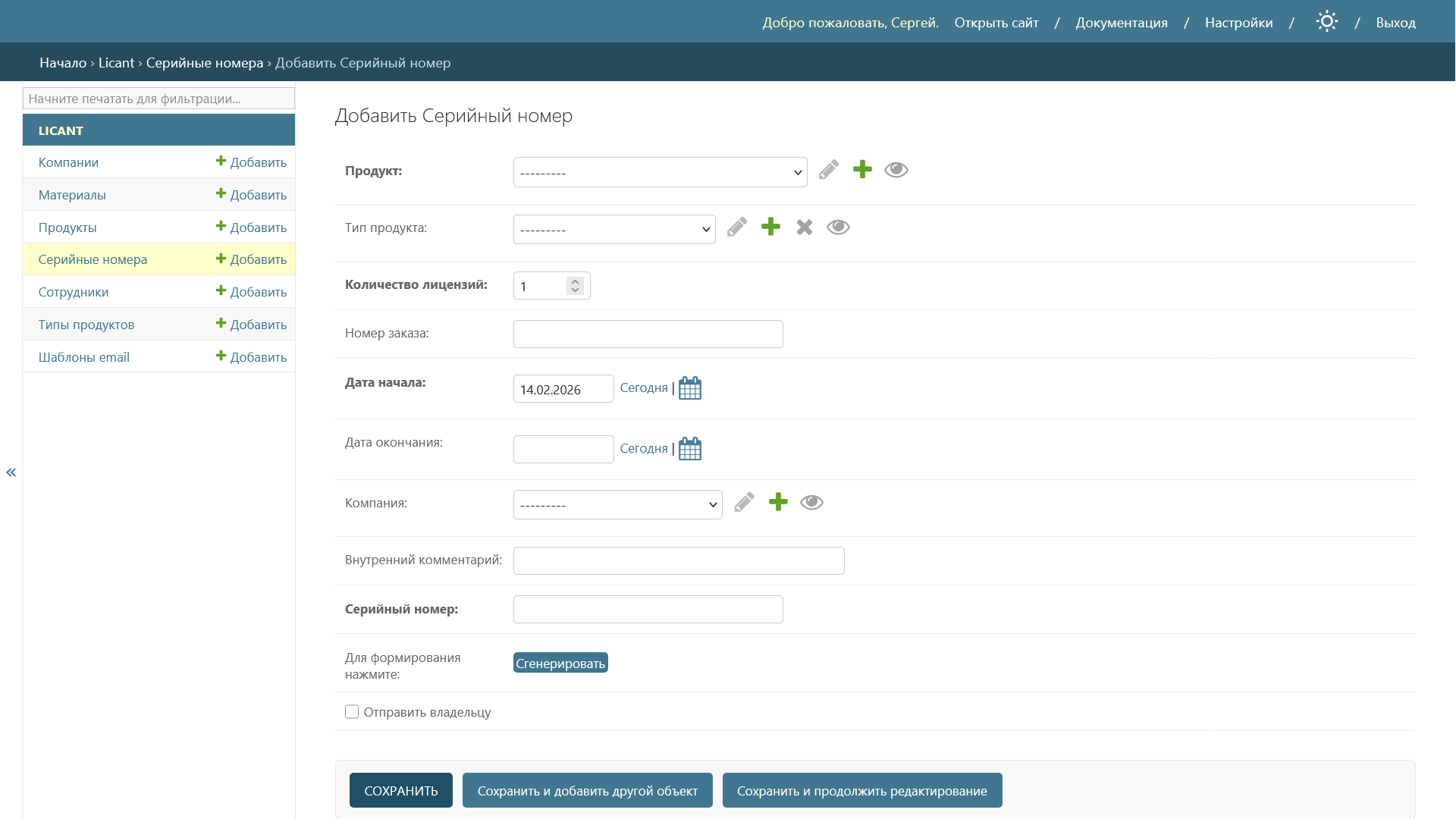Collapse the sidebar with double chevron
Screen dimensions: 1456x819
point(11,472)
